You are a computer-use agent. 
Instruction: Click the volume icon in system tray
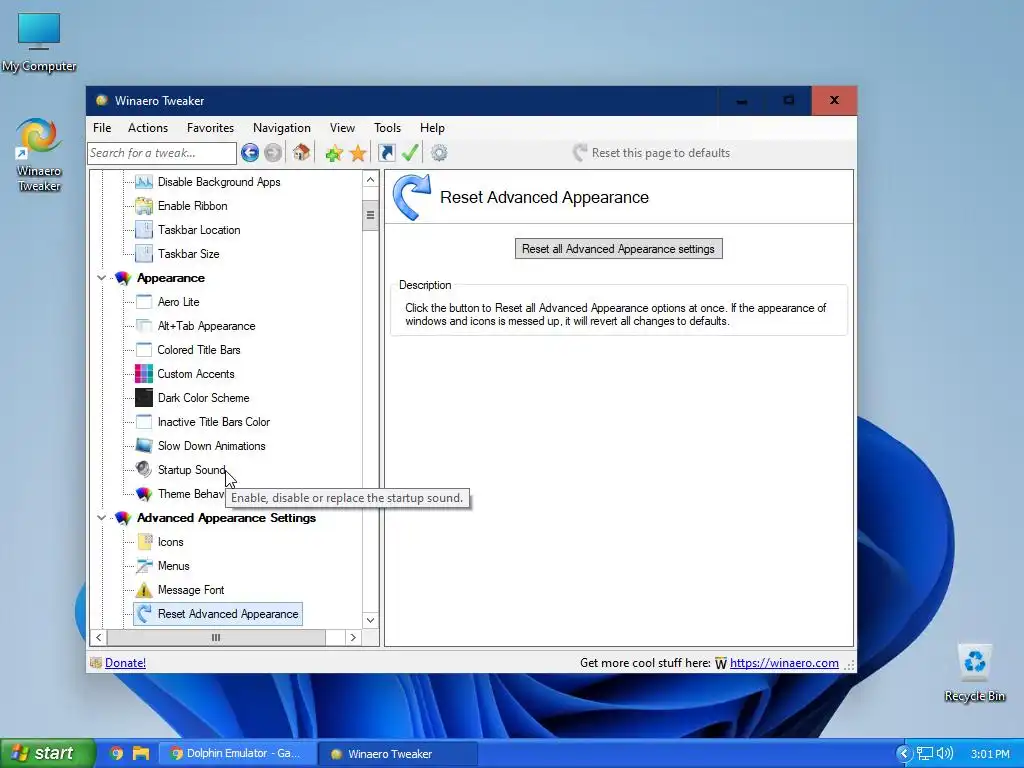[x=945, y=753]
